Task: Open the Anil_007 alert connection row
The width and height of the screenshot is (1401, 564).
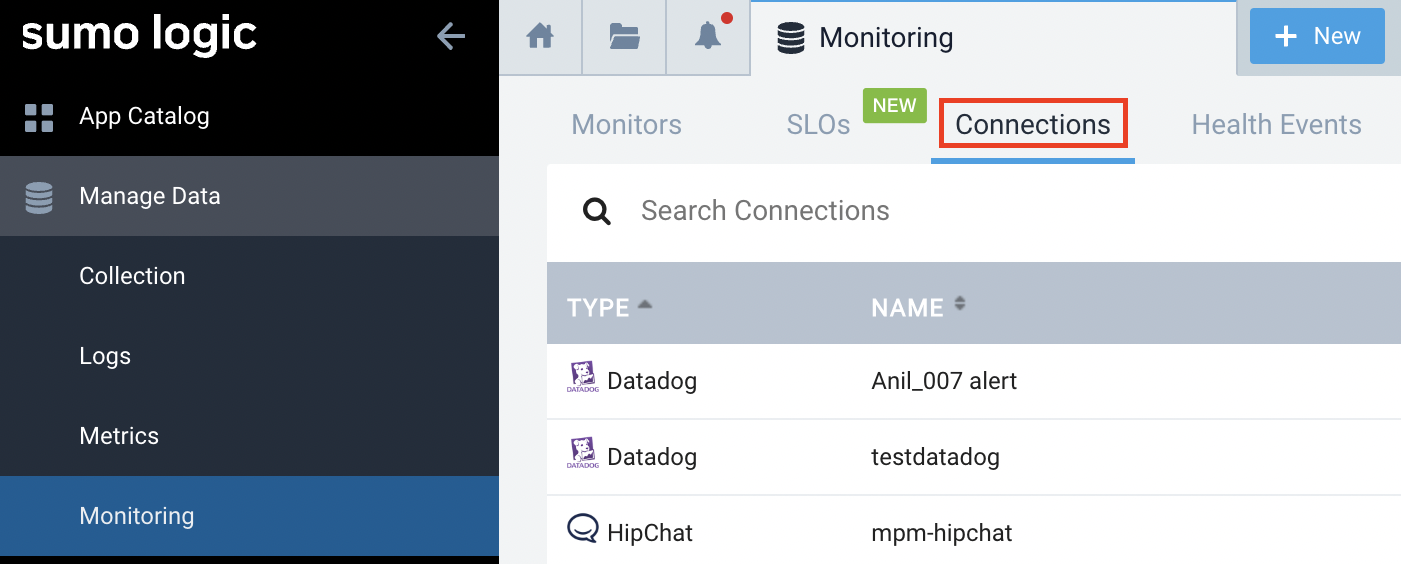Action: (x=944, y=381)
